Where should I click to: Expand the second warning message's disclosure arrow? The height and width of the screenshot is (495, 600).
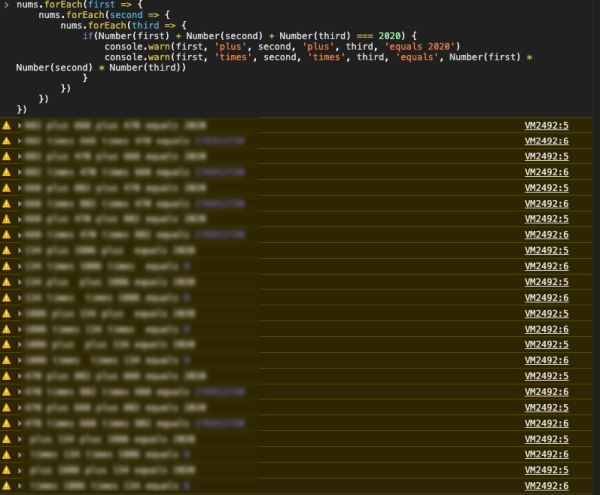coord(19,141)
